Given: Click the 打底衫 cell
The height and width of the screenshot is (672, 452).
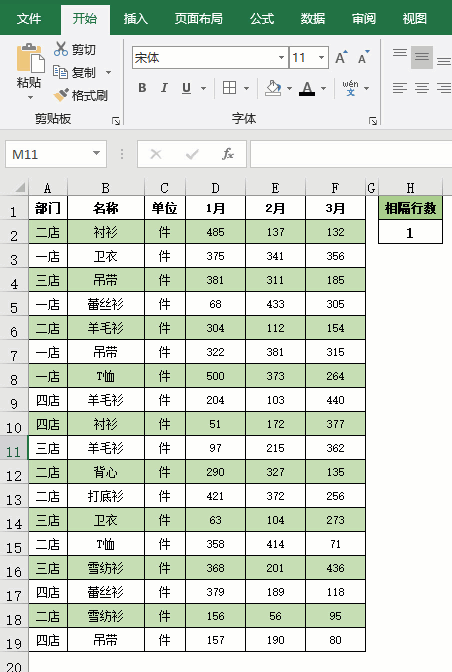Looking at the screenshot, I should [x=106, y=496].
